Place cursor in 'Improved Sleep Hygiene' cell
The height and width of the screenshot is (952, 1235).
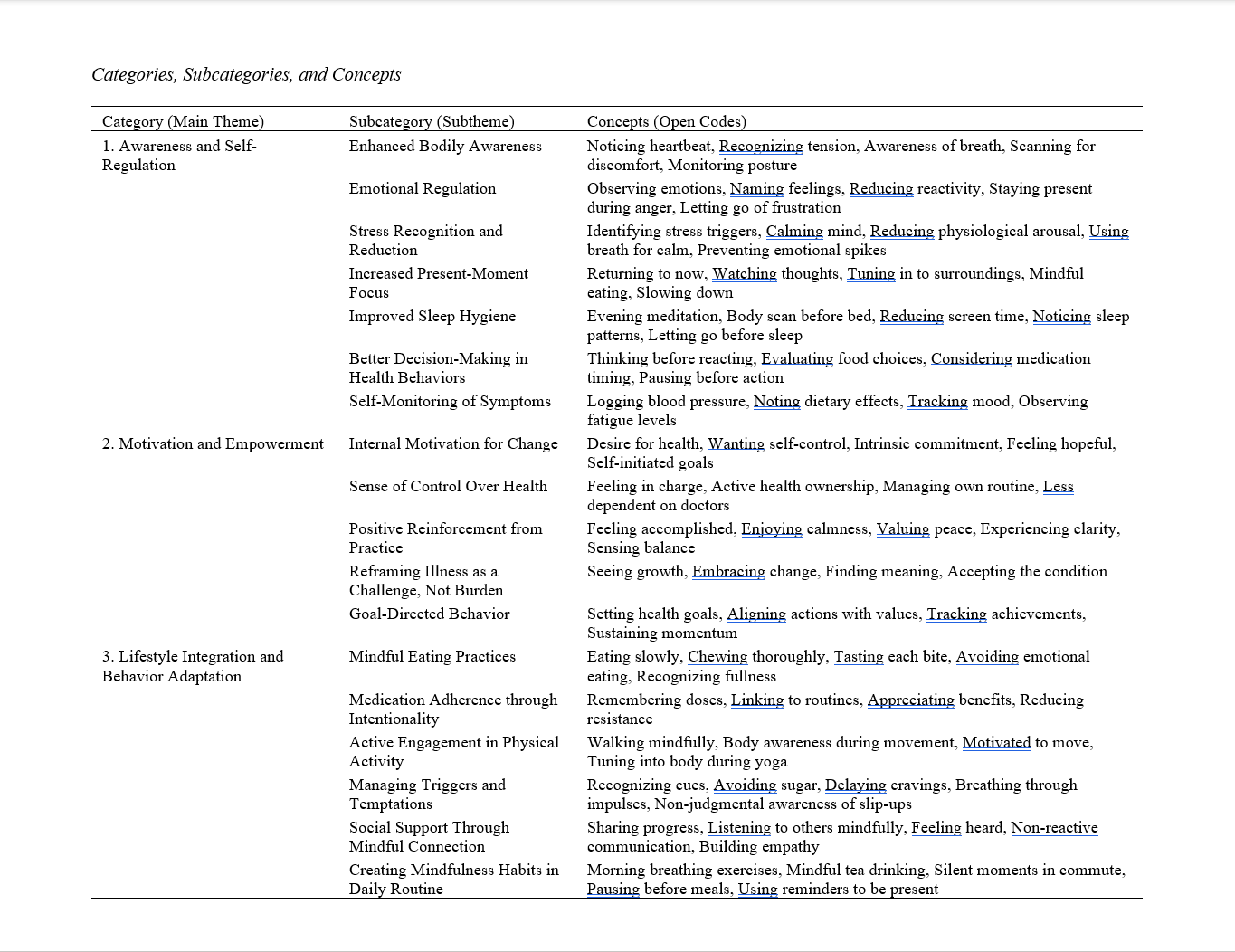(x=432, y=316)
